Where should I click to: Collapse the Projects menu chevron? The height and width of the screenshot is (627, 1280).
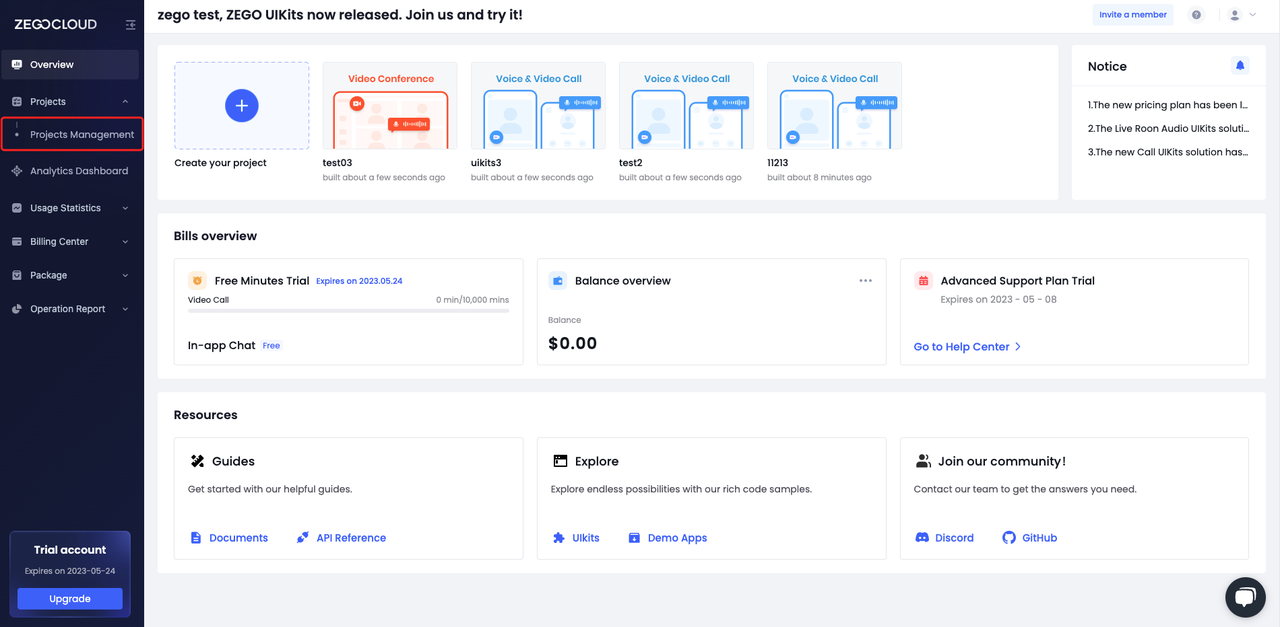pyautogui.click(x=125, y=102)
